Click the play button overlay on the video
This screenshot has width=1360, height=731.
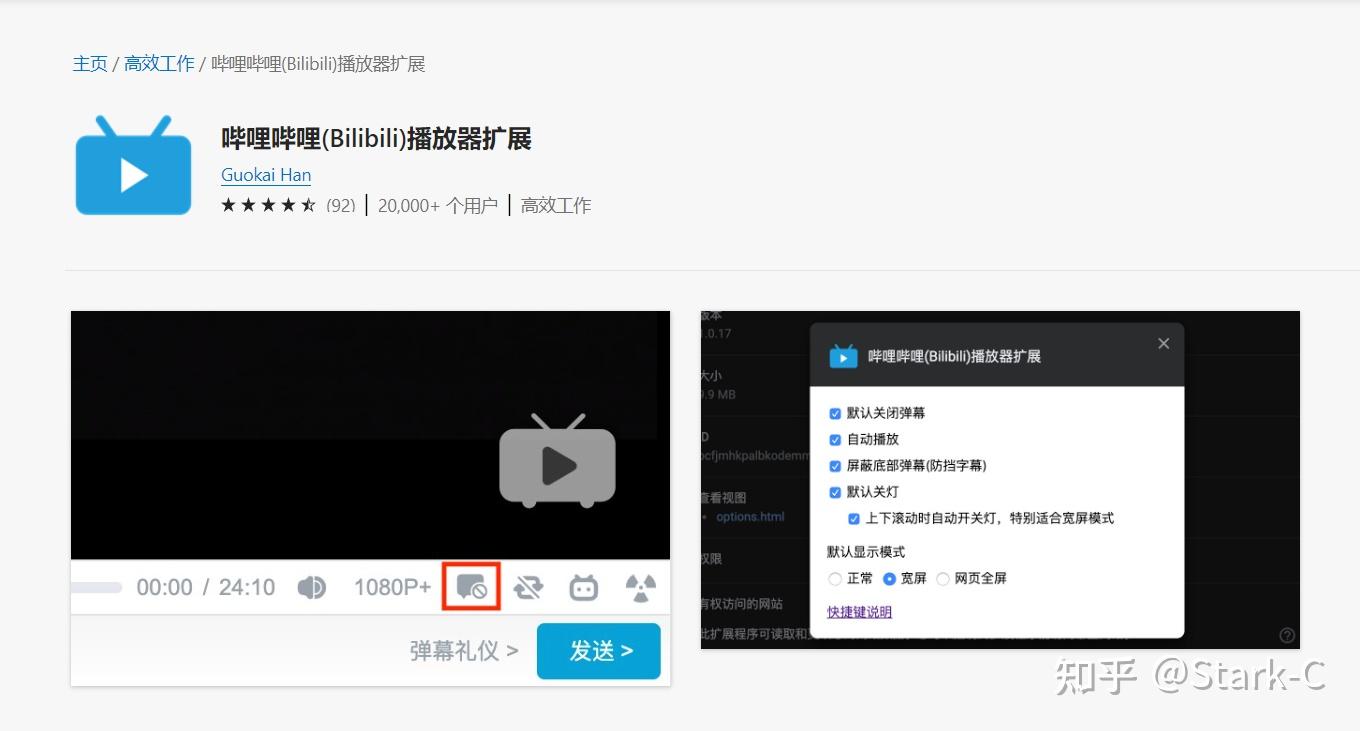click(x=557, y=463)
